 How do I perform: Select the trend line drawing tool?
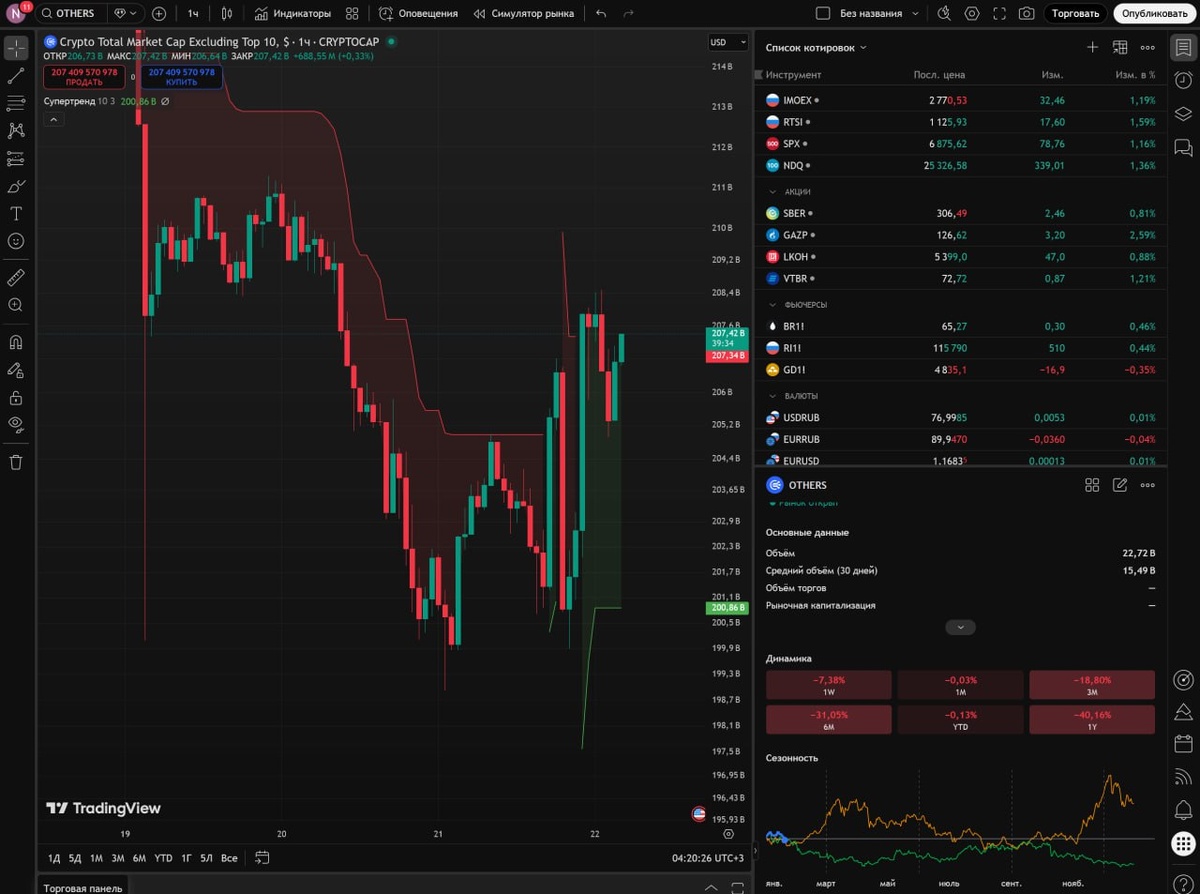(x=16, y=76)
